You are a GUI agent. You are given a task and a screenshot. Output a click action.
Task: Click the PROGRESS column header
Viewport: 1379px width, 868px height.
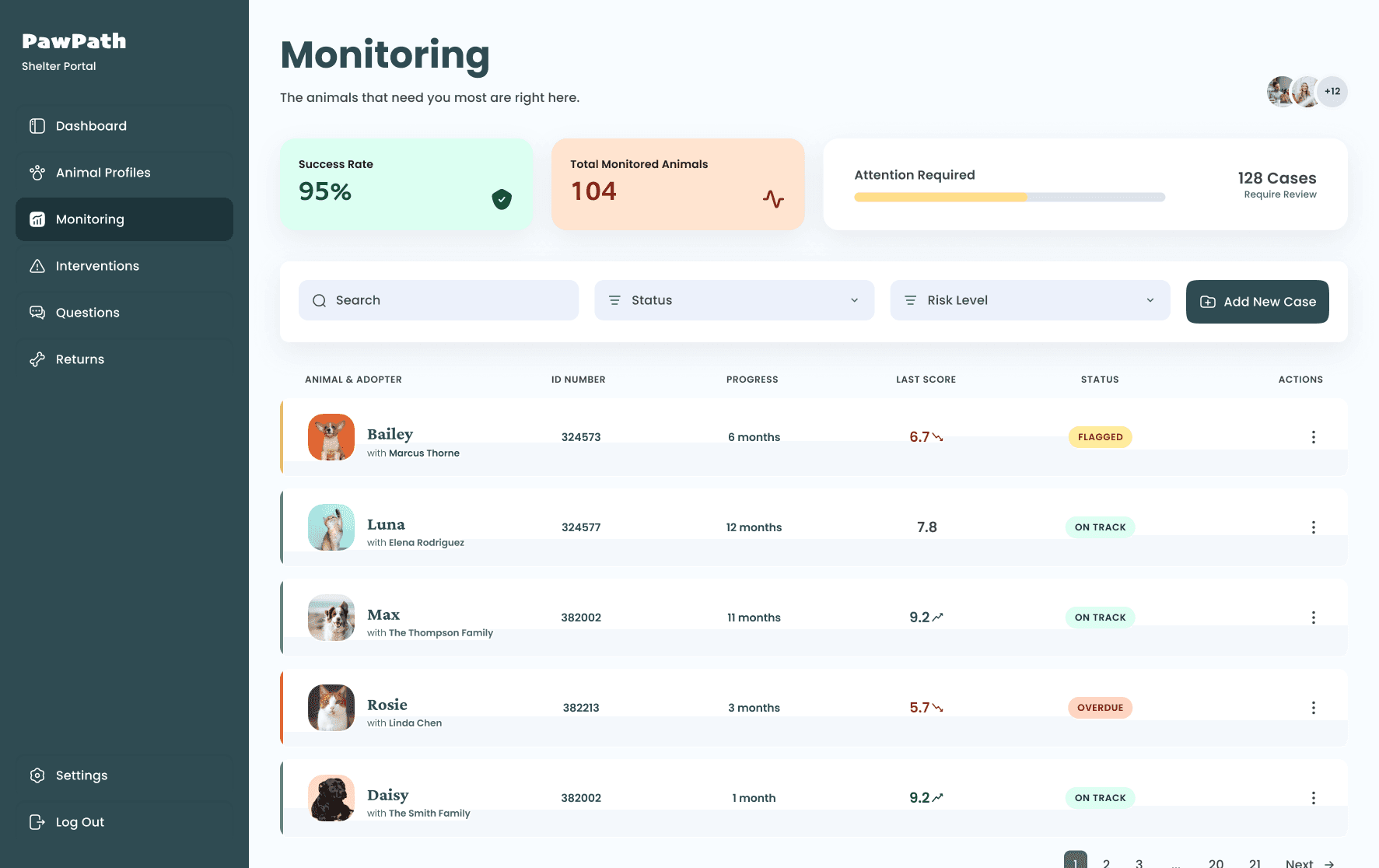(752, 380)
